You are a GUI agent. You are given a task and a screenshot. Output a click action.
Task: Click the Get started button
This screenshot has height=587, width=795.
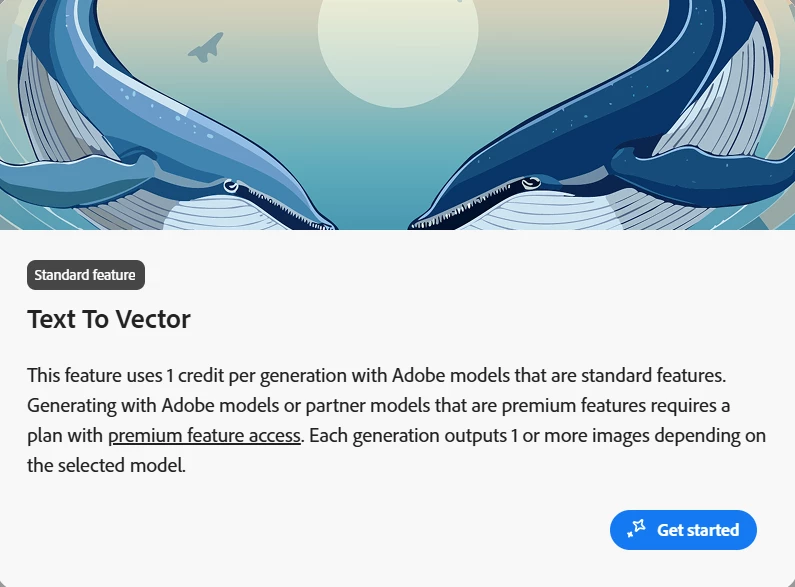click(x=683, y=530)
